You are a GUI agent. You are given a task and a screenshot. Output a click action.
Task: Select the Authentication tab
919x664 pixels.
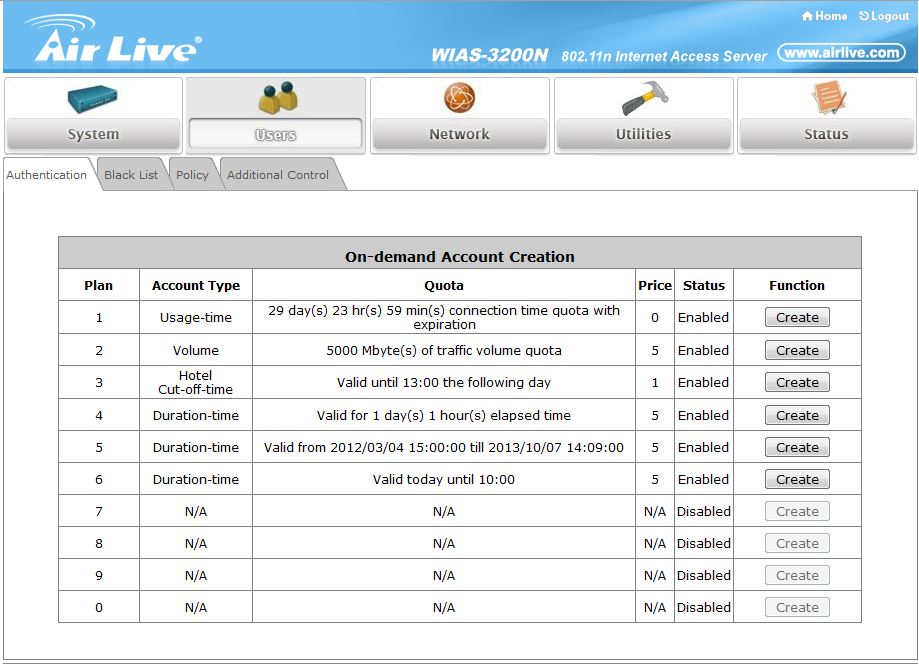47,175
